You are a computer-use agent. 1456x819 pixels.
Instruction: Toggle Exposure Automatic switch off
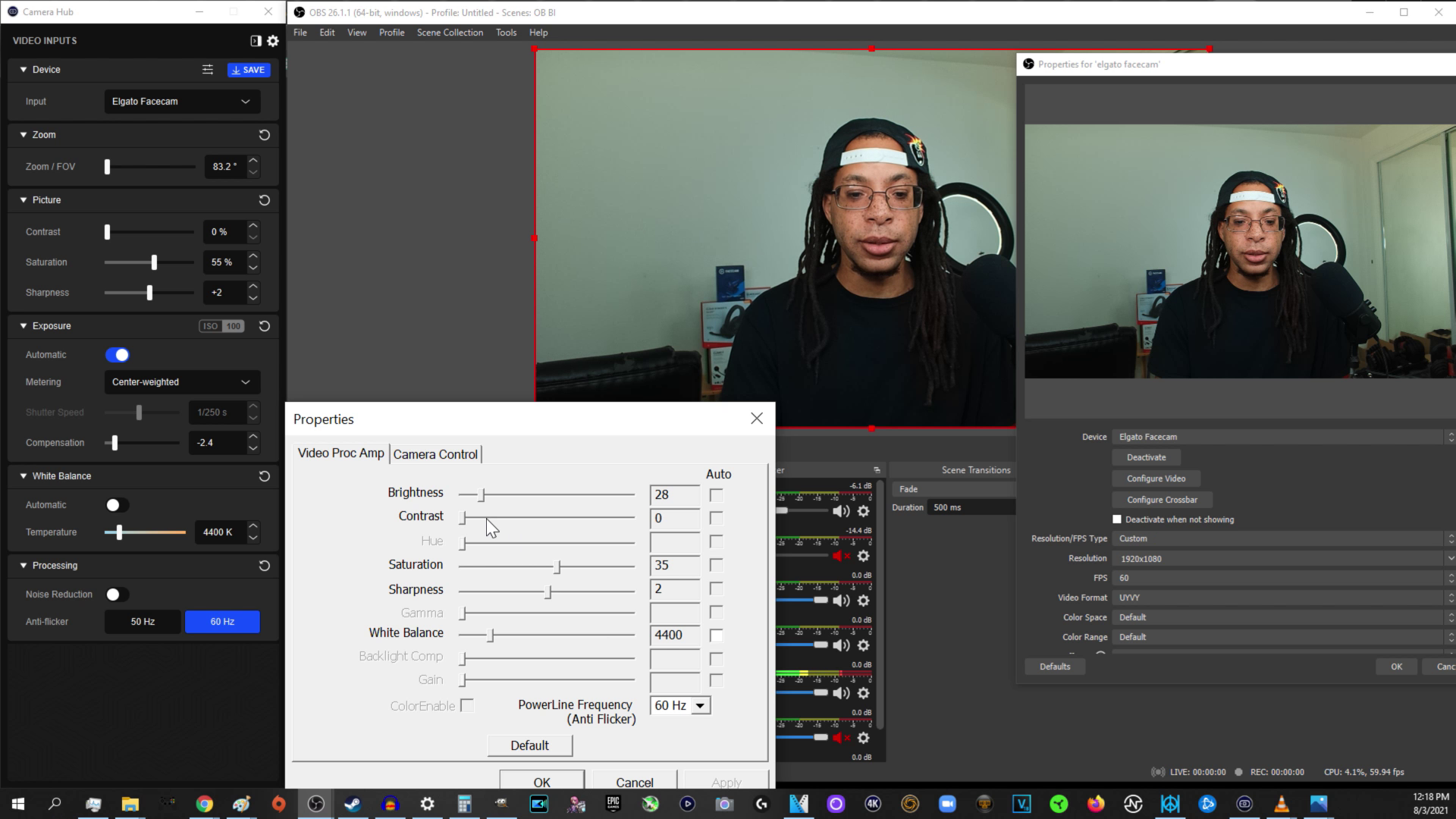[118, 355]
